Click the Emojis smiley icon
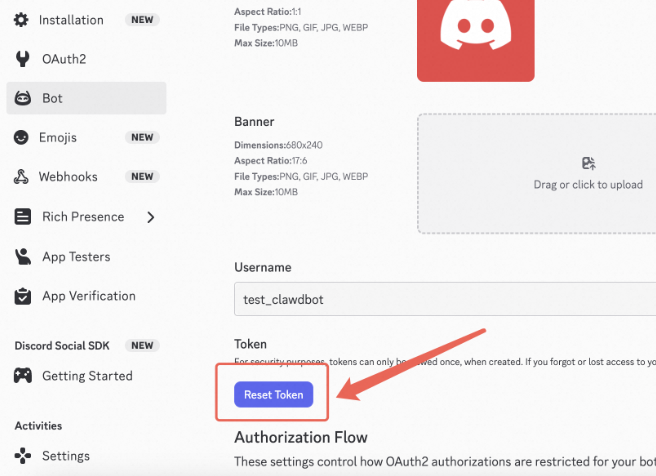The image size is (656, 476). (x=21, y=137)
